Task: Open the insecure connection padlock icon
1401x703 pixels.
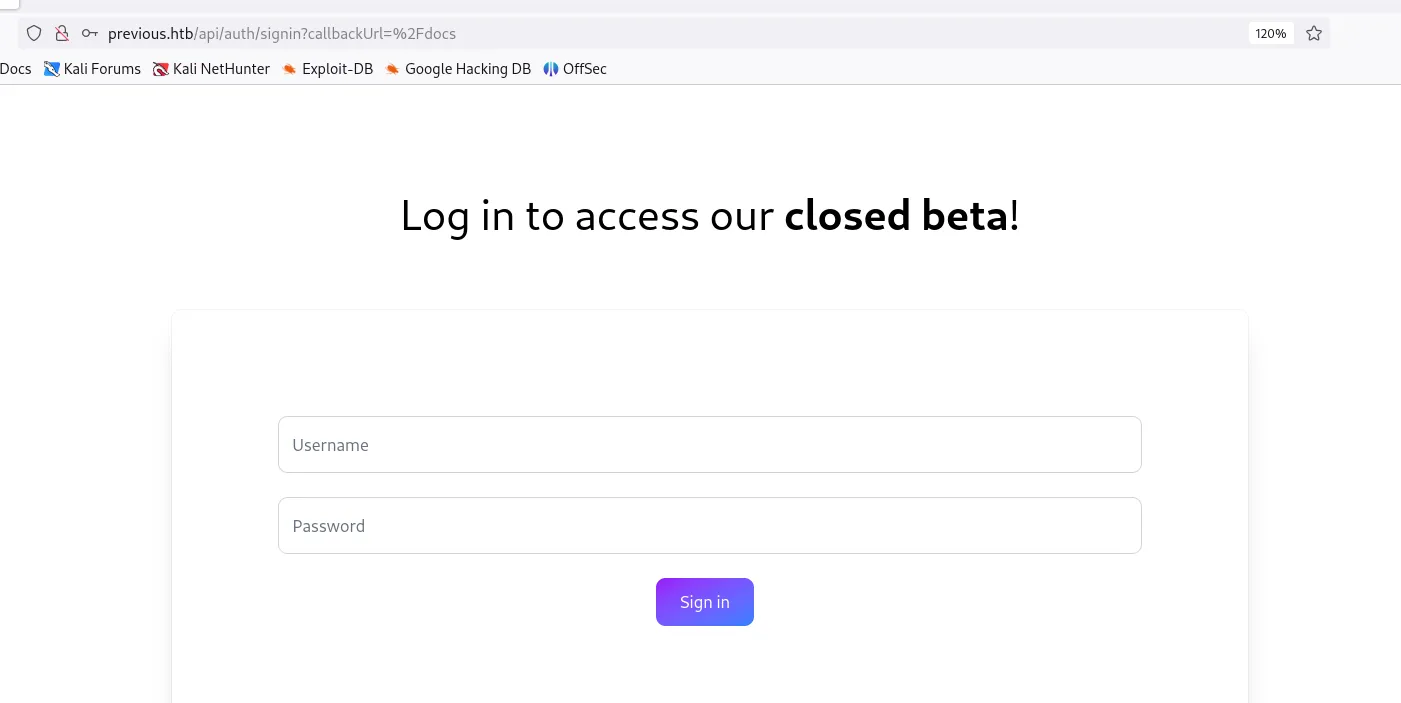Action: [x=62, y=34]
